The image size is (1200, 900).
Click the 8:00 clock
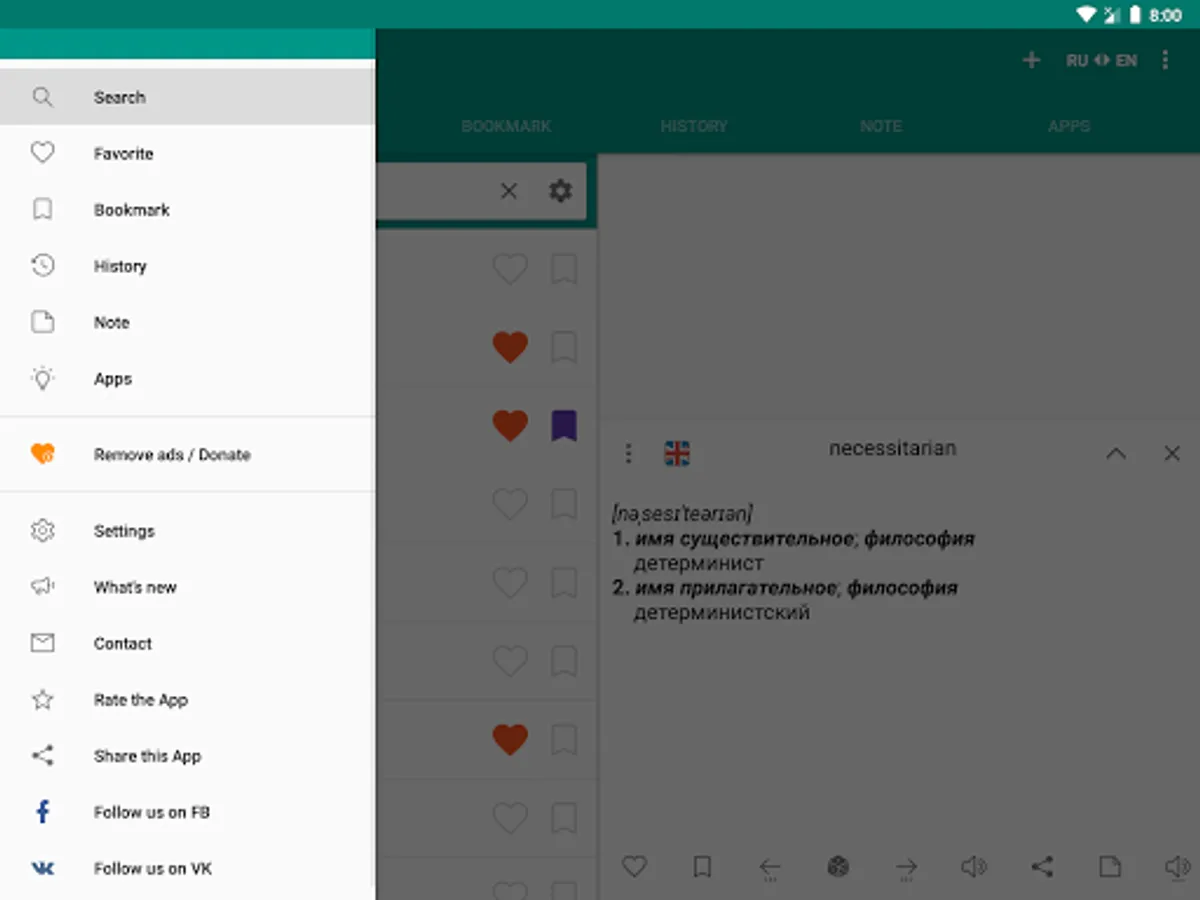coord(1166,15)
